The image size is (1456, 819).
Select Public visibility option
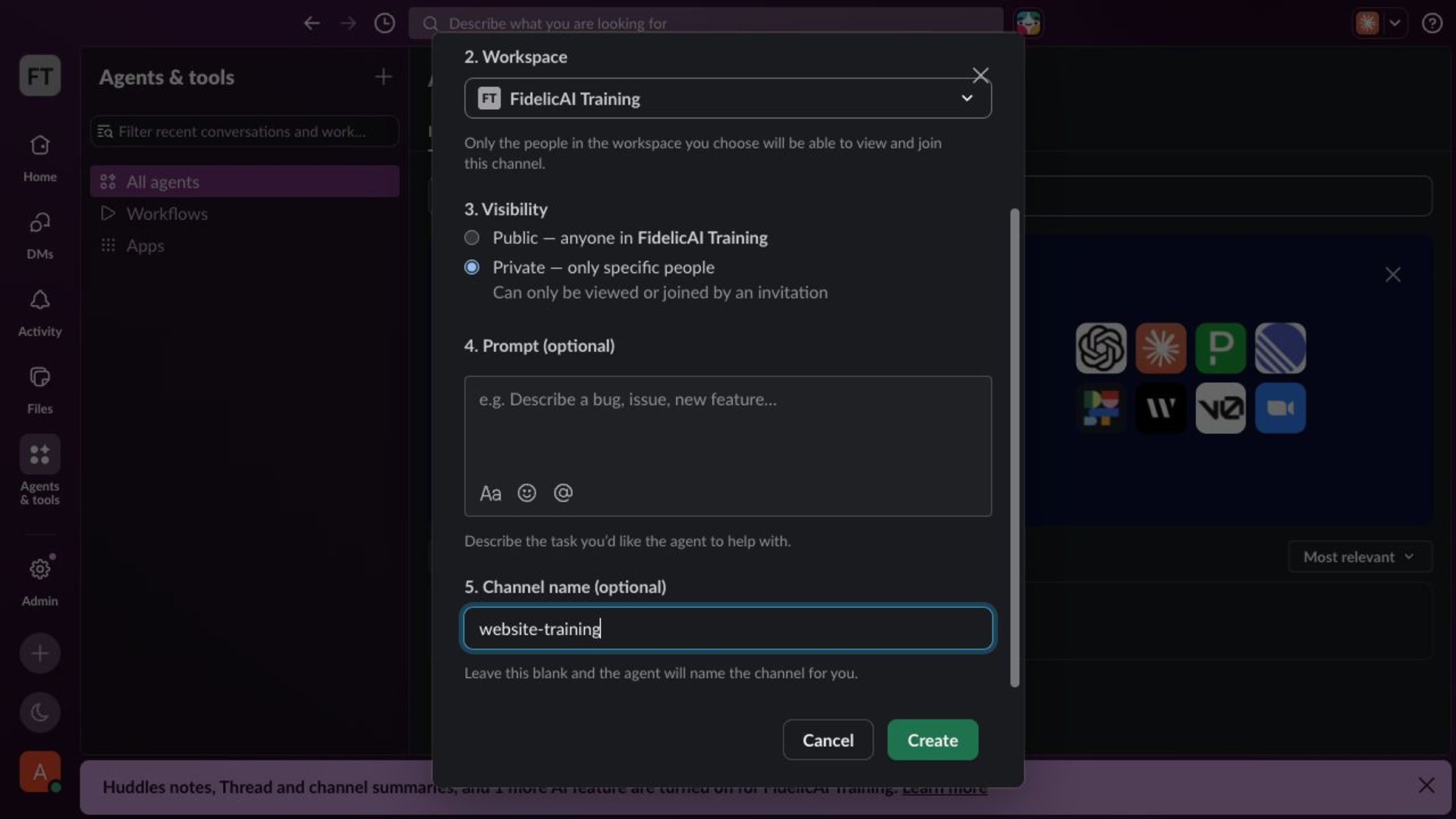pyautogui.click(x=471, y=237)
